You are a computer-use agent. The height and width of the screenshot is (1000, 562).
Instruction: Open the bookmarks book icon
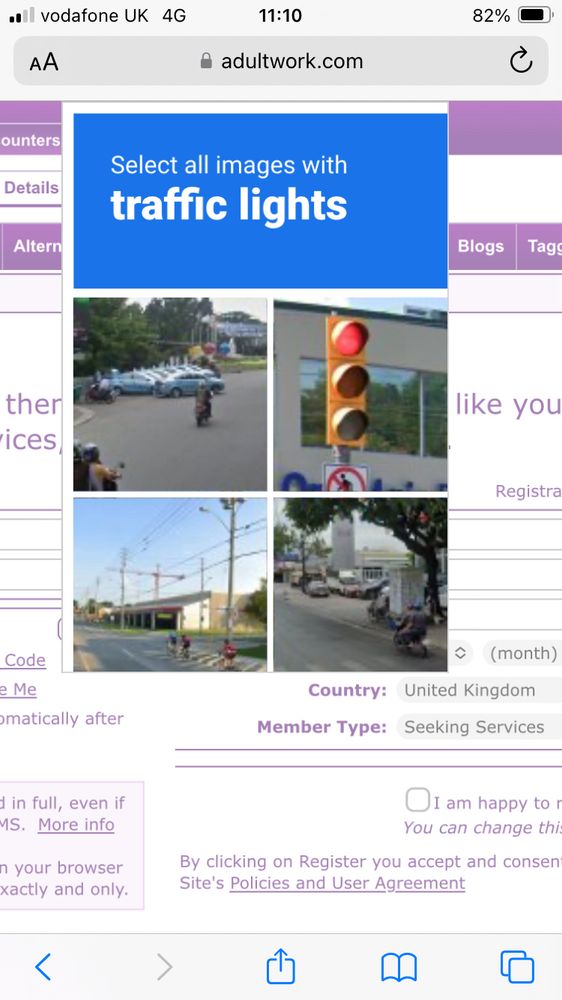click(399, 967)
